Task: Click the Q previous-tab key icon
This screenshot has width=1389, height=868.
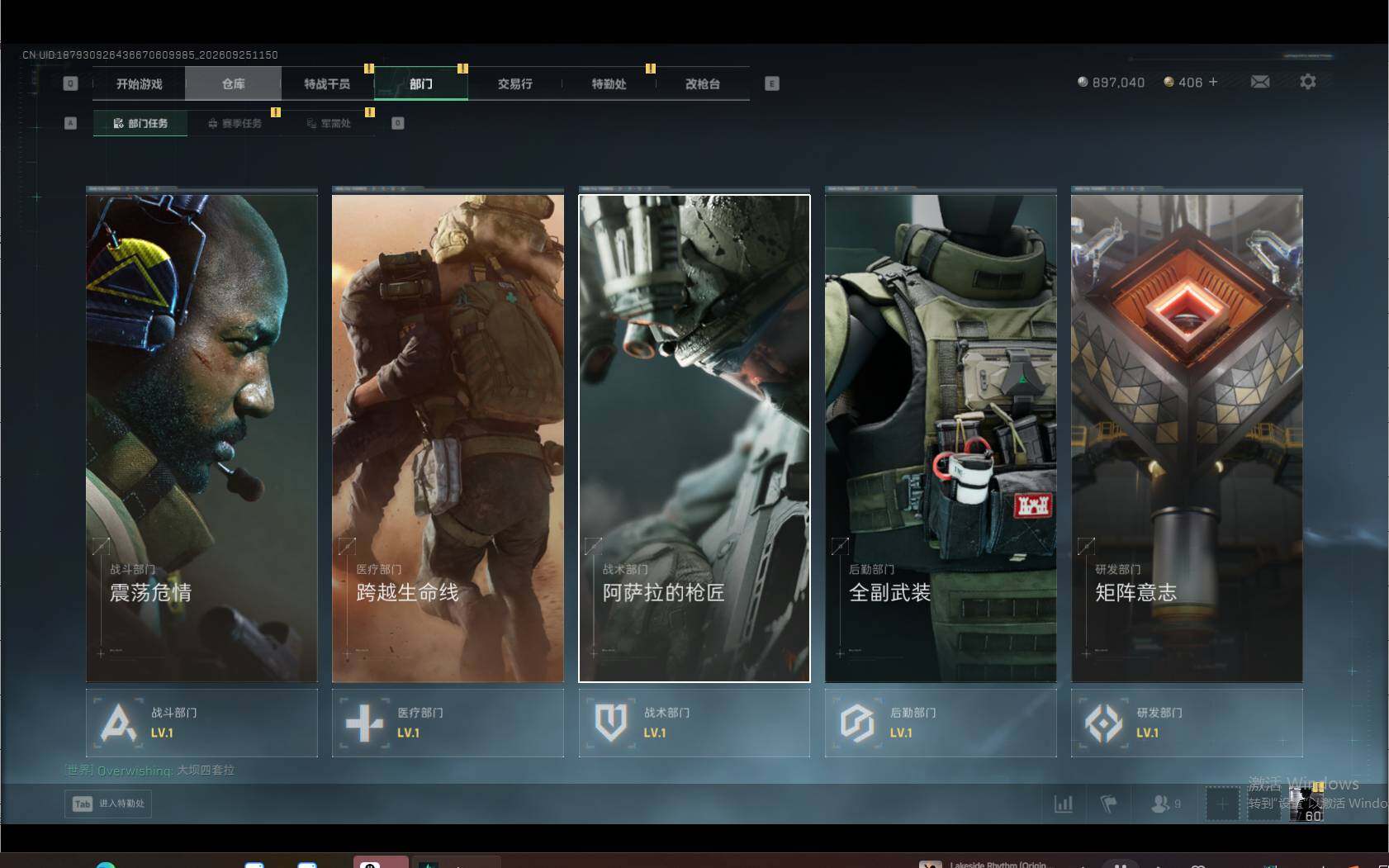Action: click(x=70, y=83)
